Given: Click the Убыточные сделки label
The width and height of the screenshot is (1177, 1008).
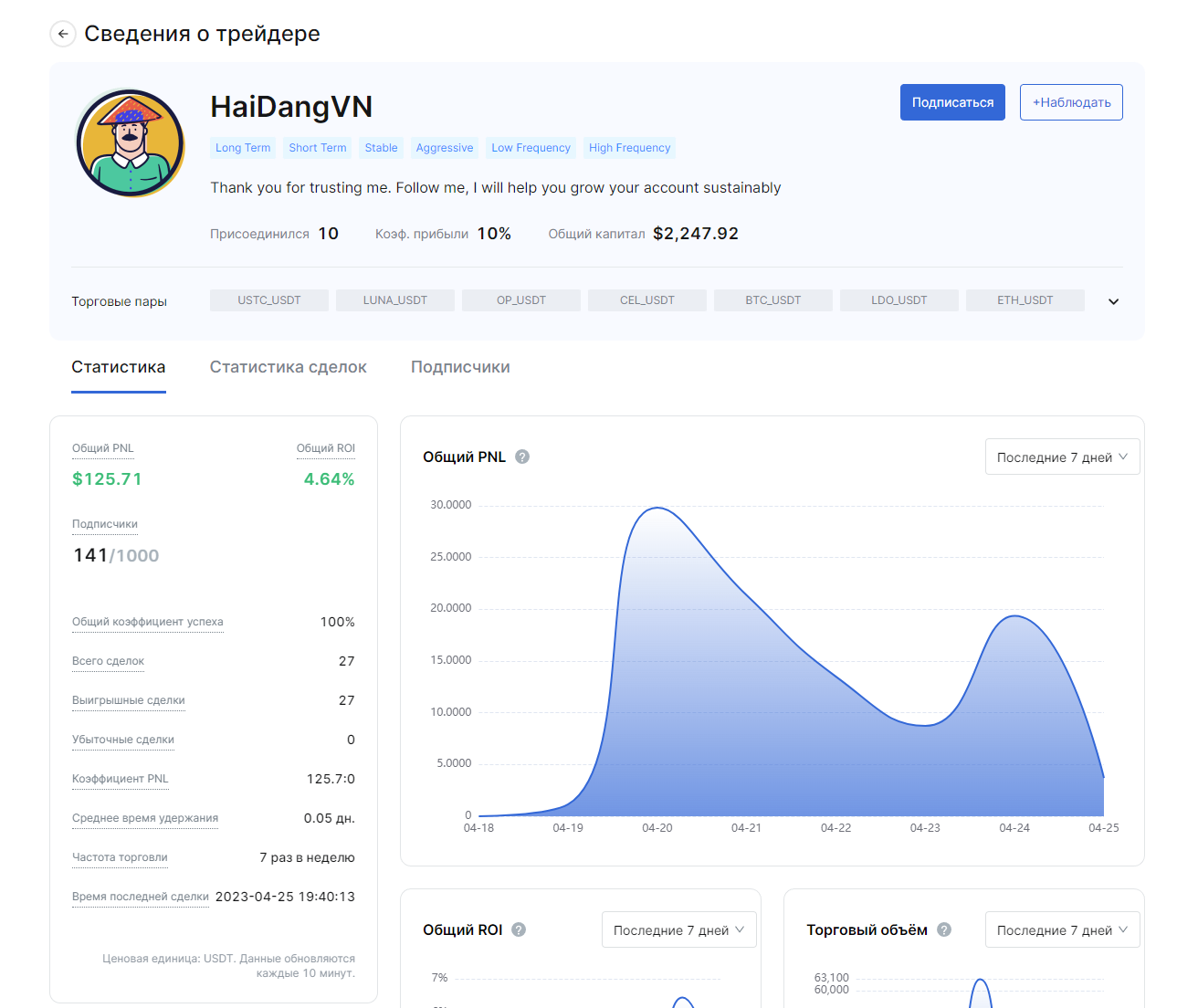Looking at the screenshot, I should (123, 740).
